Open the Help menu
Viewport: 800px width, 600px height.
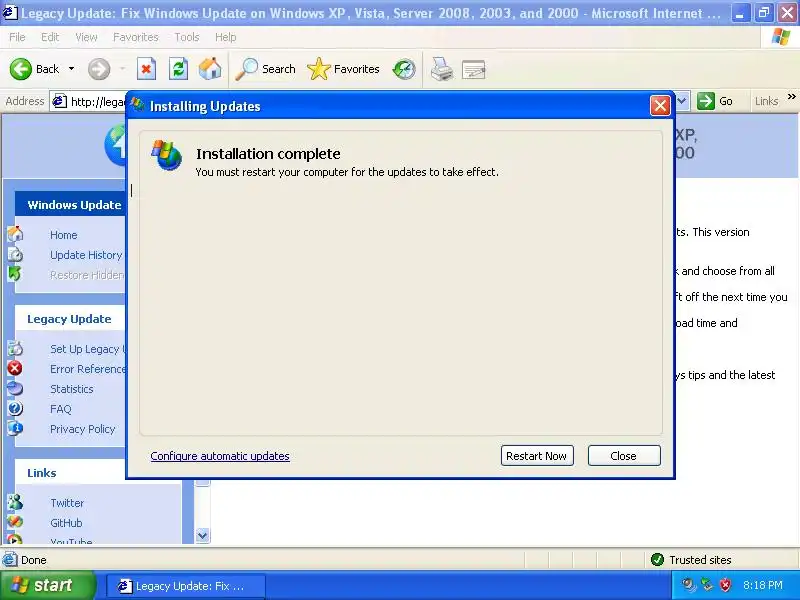click(x=226, y=37)
